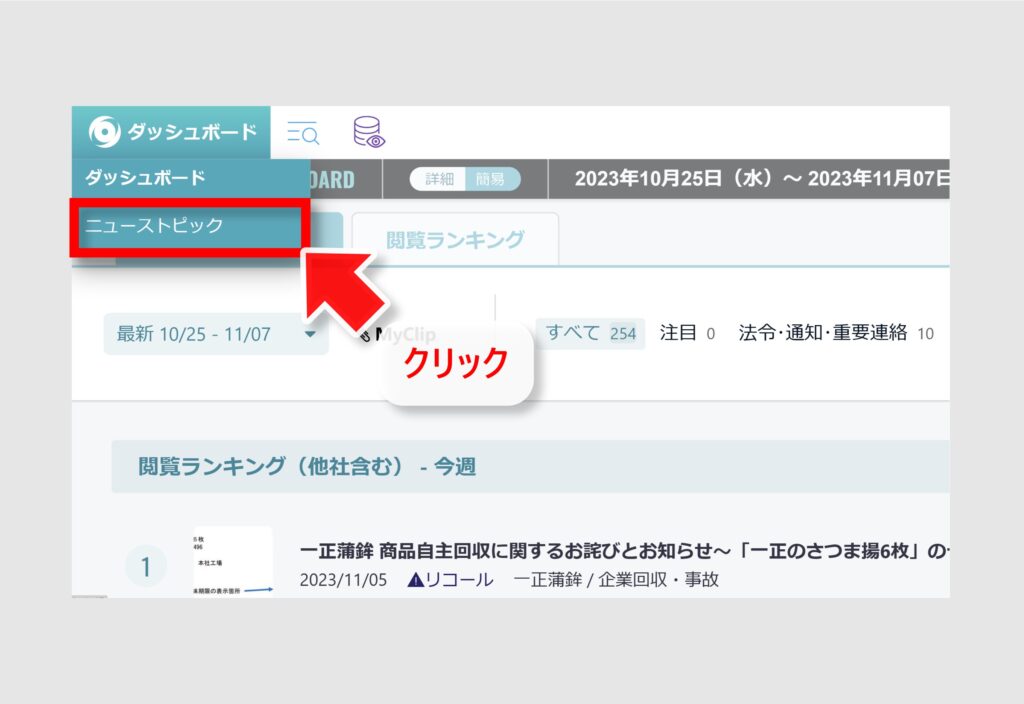Open the database with eye icon
Viewport: 1024px width, 704px height.
pyautogui.click(x=369, y=132)
